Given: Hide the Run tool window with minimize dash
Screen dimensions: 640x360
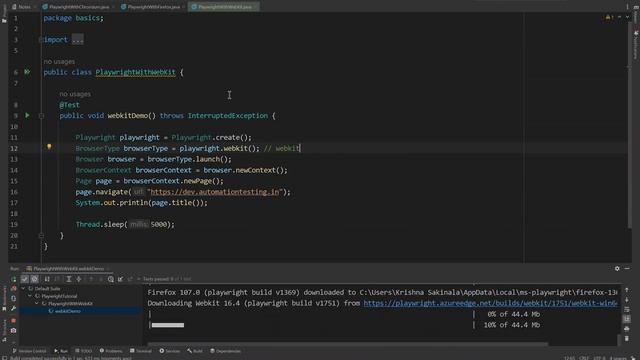Looking at the screenshot, I should pyautogui.click(x=627, y=269).
